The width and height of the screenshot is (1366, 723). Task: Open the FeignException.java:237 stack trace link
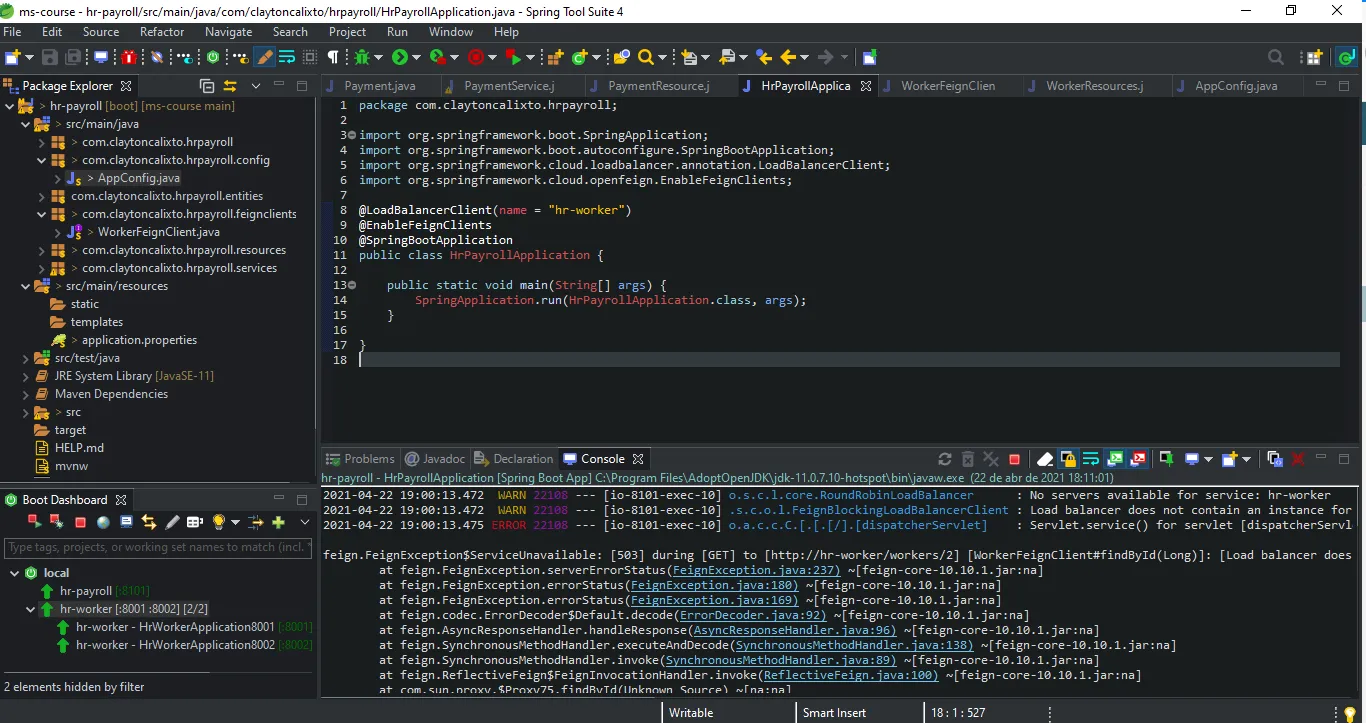pyautogui.click(x=756, y=570)
